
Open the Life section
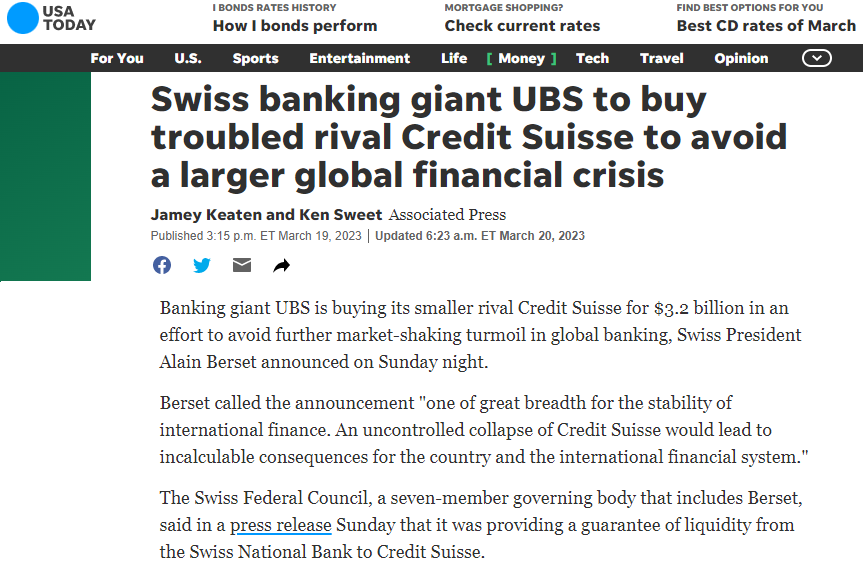pos(454,58)
